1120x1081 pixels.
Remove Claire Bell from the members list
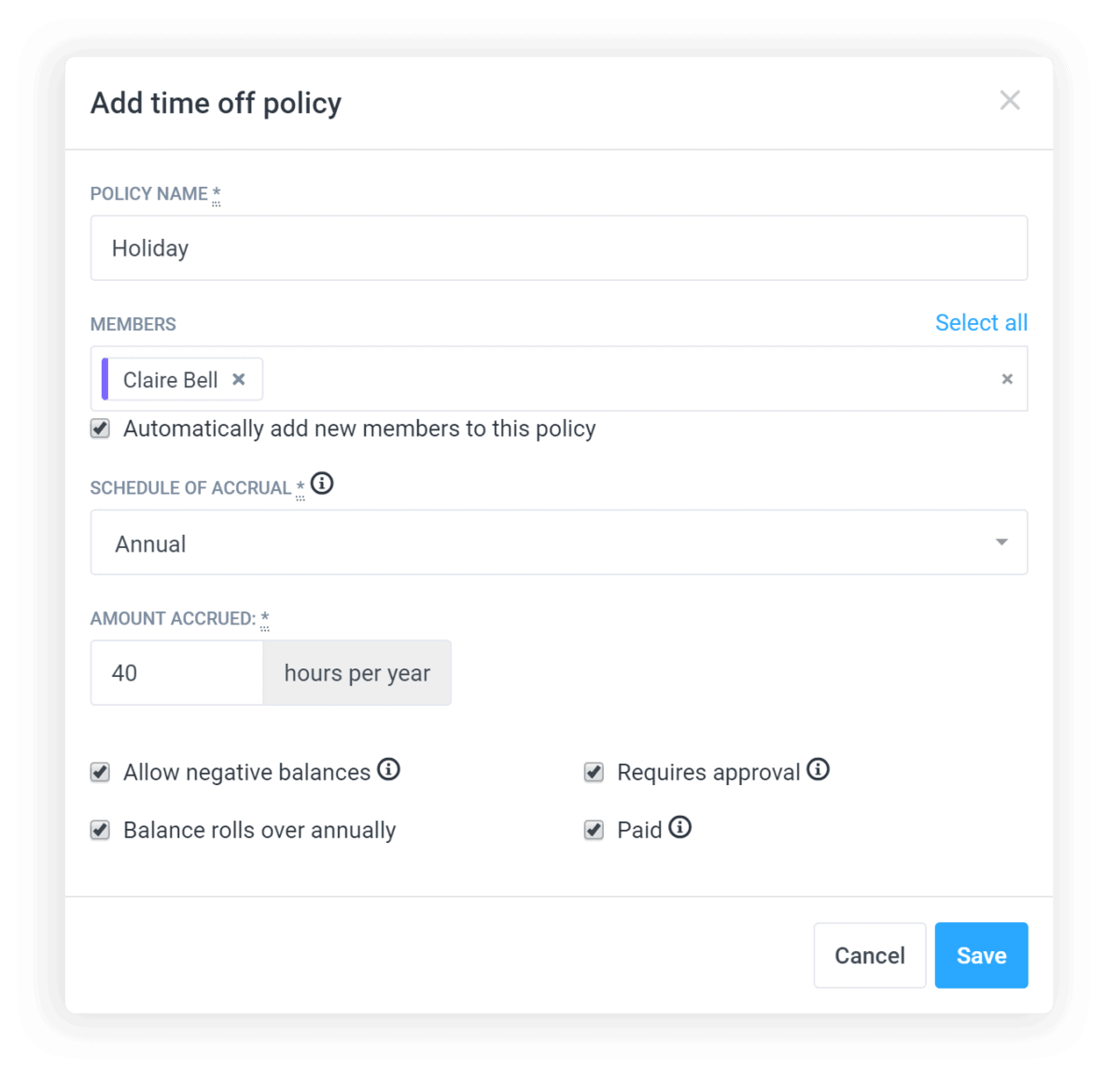239,379
